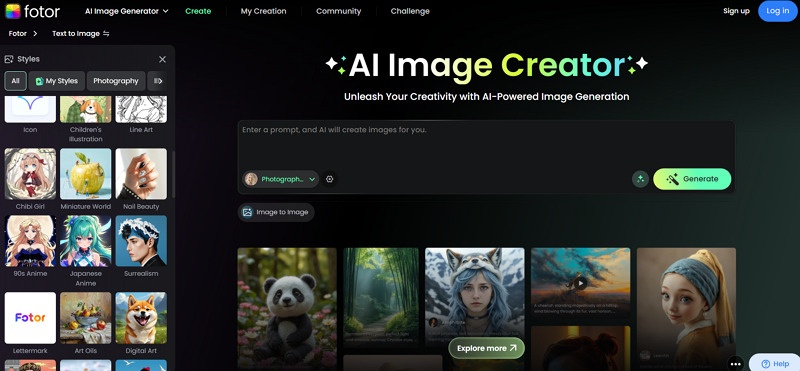Viewport: 800px width, 371px height.
Task: Click the three-dots more options icon
Action: point(735,364)
